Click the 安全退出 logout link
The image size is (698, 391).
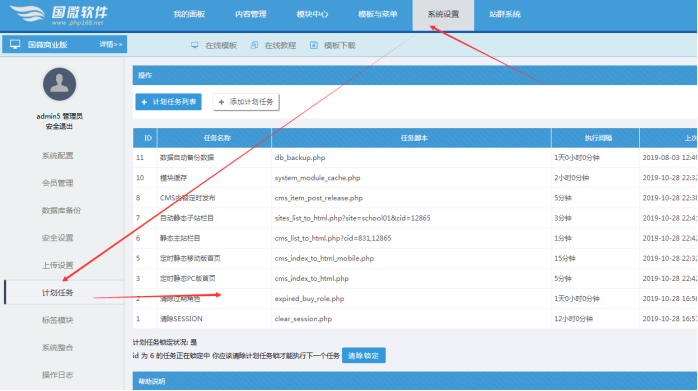tap(59, 127)
